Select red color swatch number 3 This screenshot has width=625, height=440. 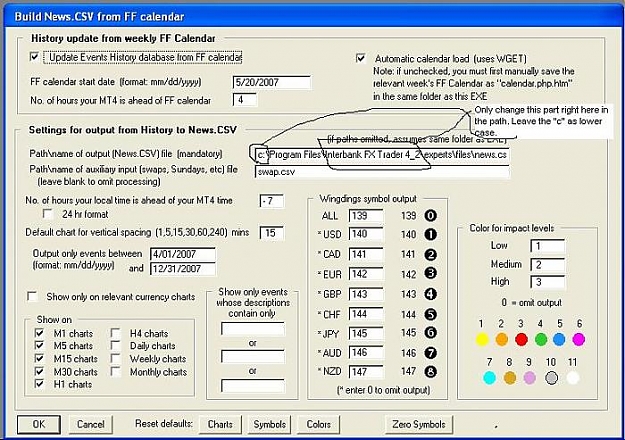click(521, 340)
